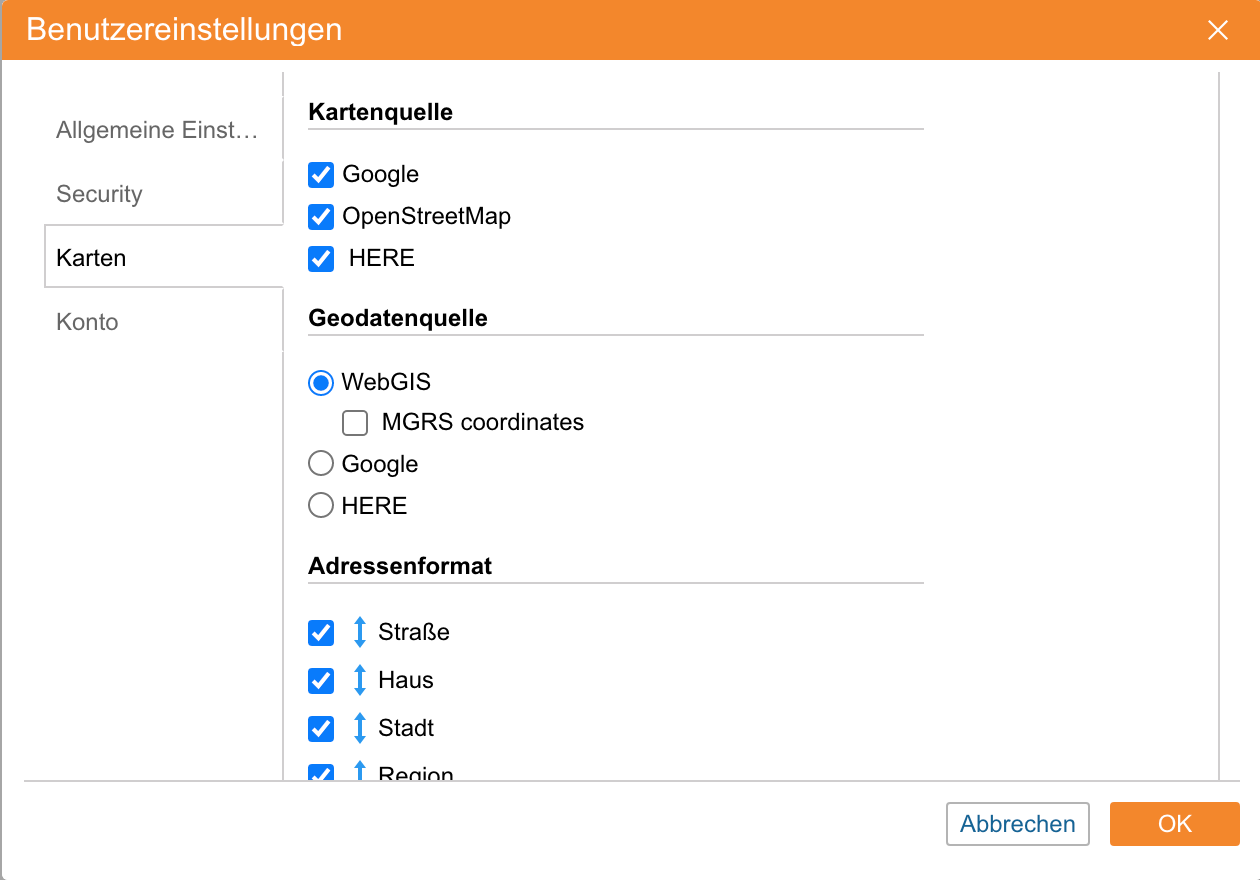
Task: Close the Benutzereinstellungen dialog with the X
Action: click(1217, 30)
